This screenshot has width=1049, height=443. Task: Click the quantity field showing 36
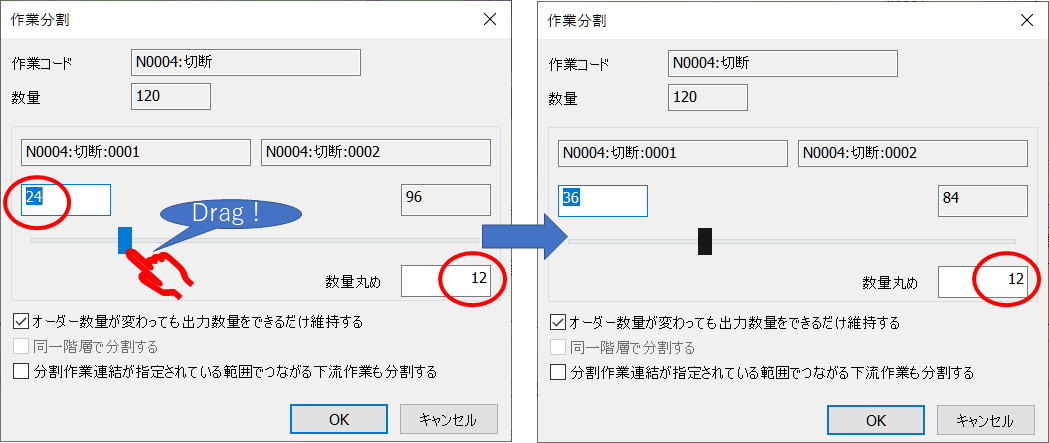[x=603, y=200]
